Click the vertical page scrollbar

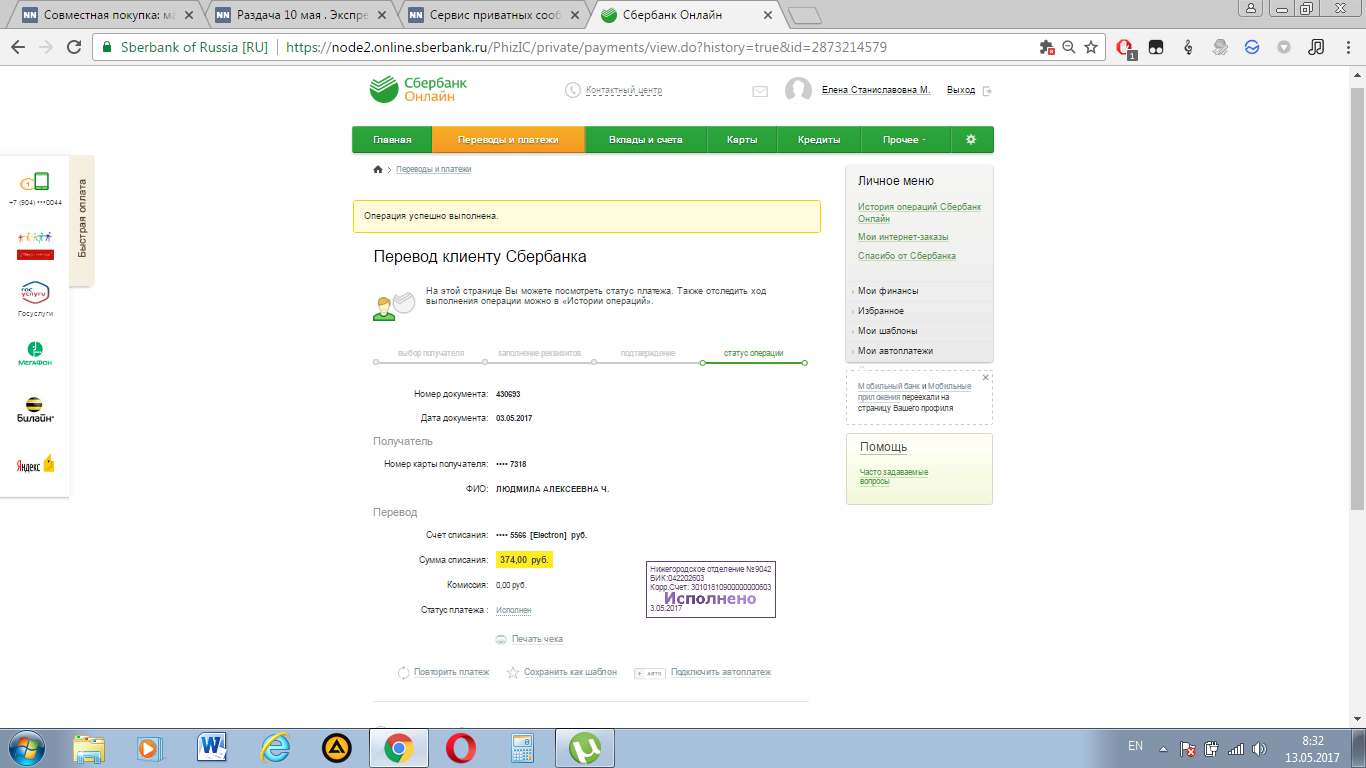point(1358,300)
